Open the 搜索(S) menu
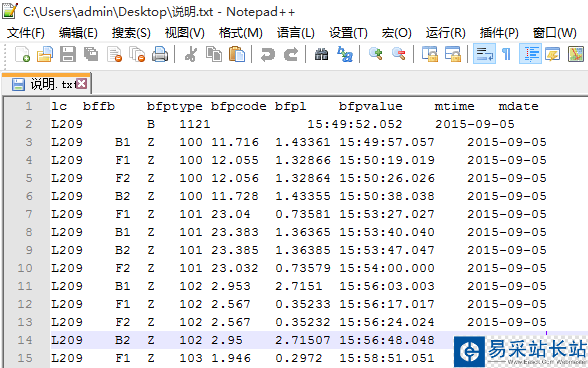 [x=131, y=33]
